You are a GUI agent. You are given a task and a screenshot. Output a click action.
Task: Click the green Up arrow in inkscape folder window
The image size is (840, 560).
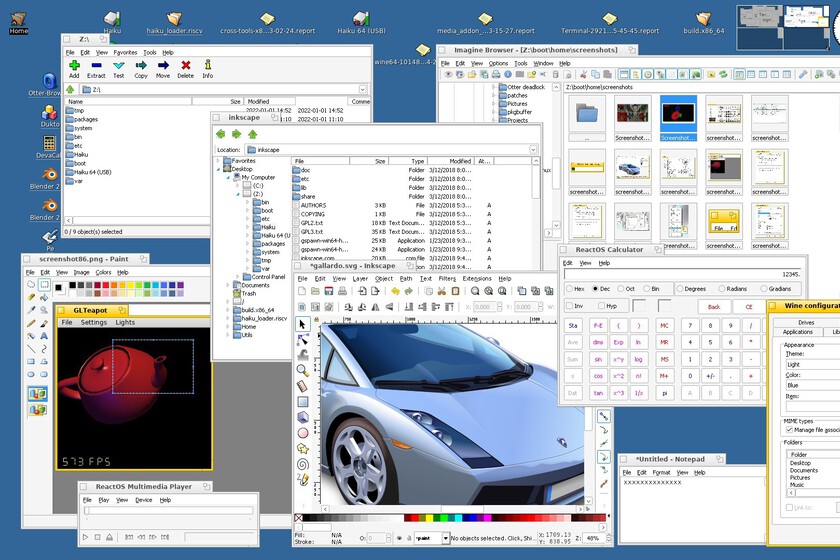[x=252, y=134]
